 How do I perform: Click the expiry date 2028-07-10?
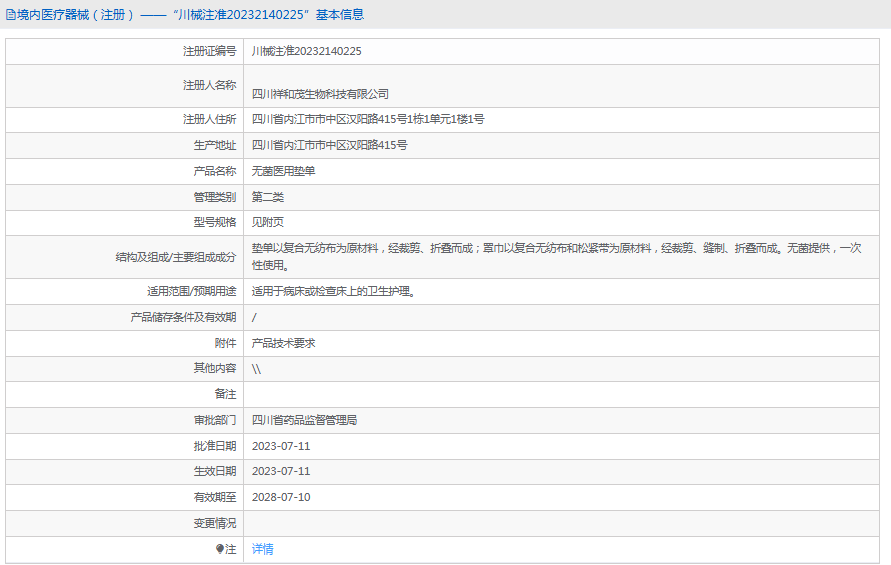pyautogui.click(x=281, y=497)
